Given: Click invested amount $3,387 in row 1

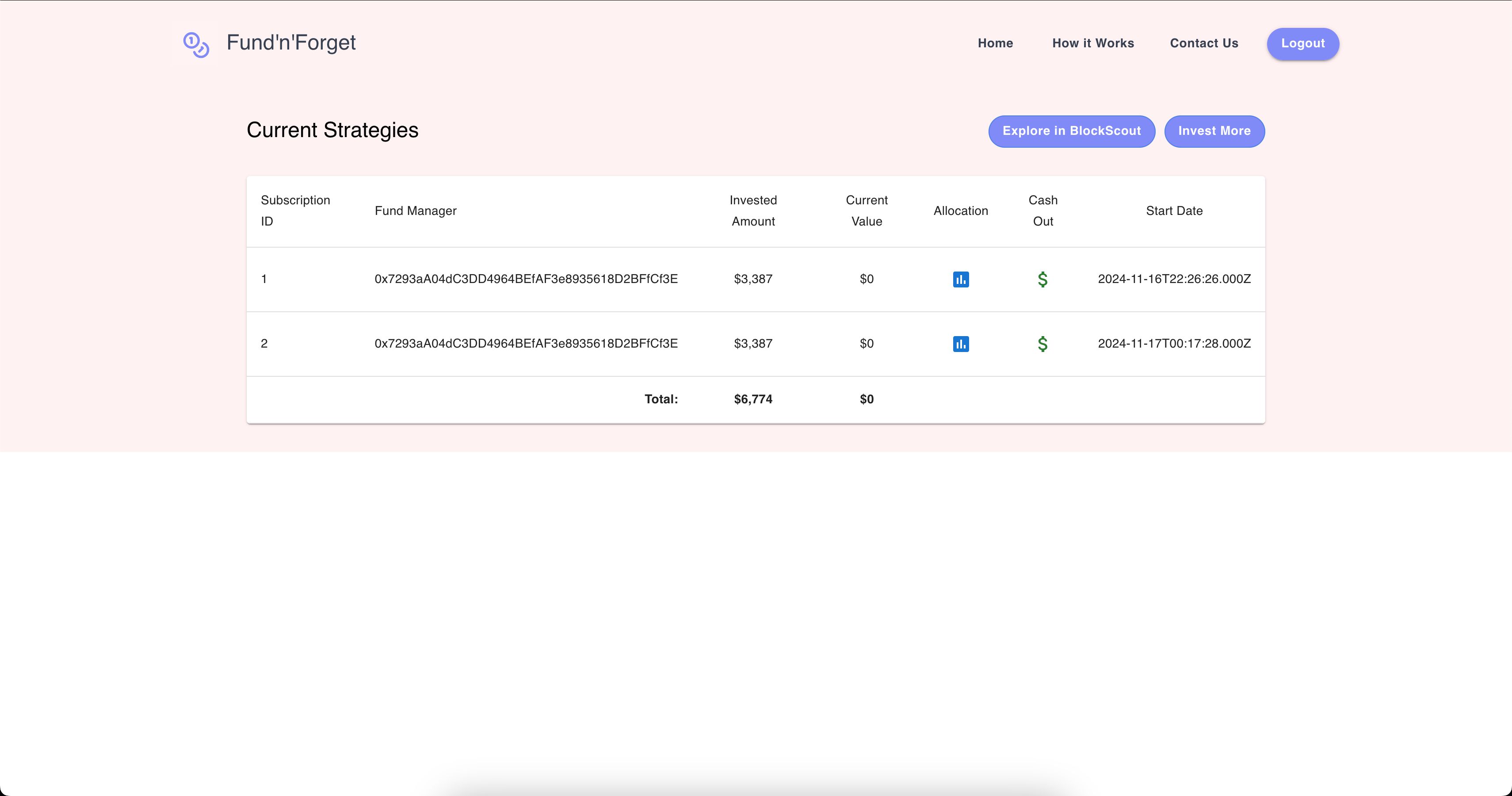Looking at the screenshot, I should click(x=753, y=279).
